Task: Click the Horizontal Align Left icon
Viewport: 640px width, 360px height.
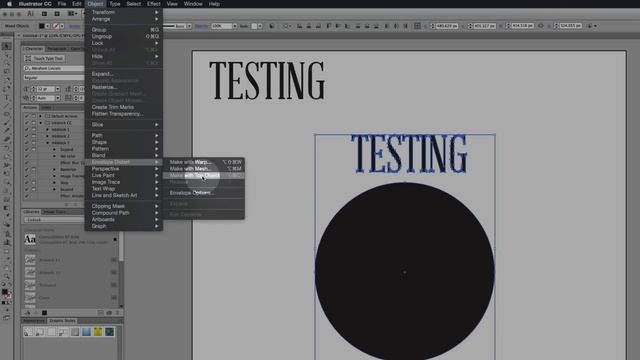Action: pyautogui.click(x=300, y=26)
